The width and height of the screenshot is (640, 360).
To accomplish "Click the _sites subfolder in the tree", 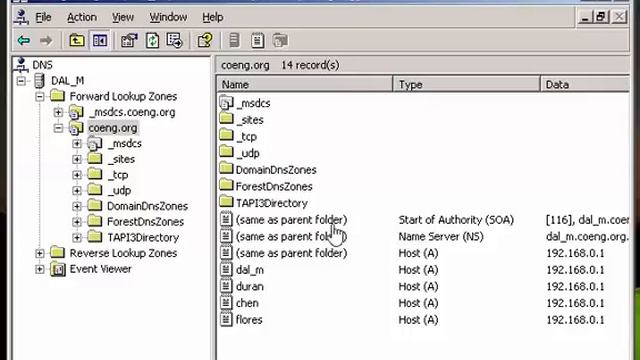I will point(121,159).
